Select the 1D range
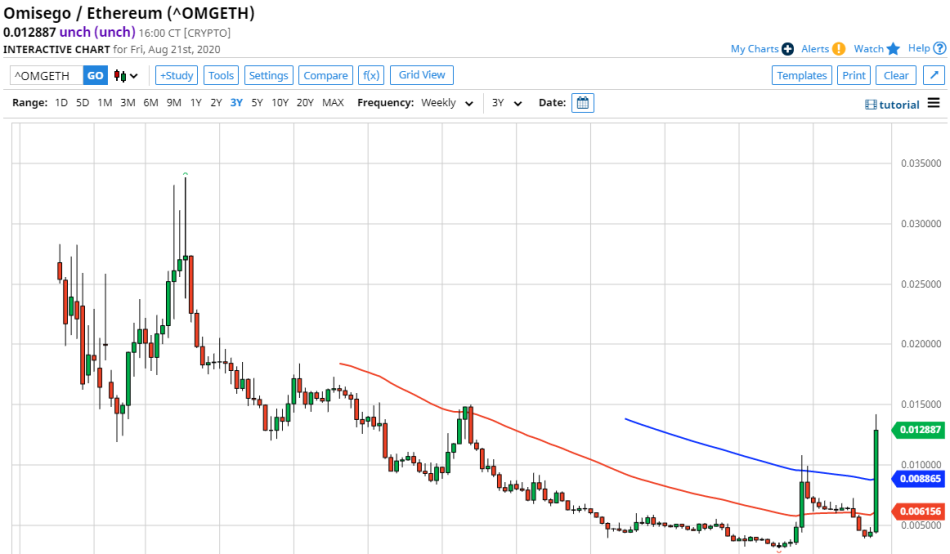 pyautogui.click(x=61, y=103)
